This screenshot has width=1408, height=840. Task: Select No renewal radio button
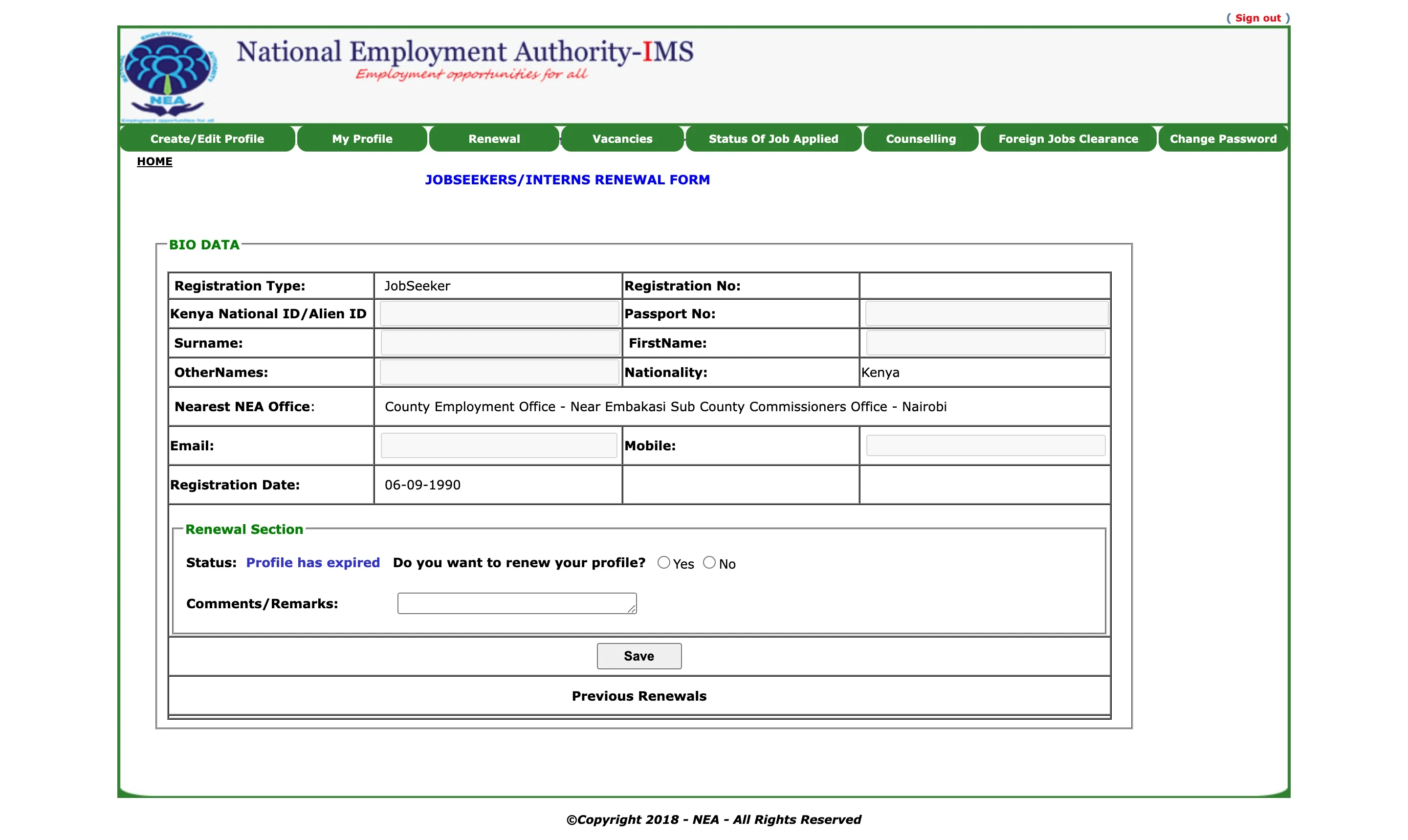709,563
